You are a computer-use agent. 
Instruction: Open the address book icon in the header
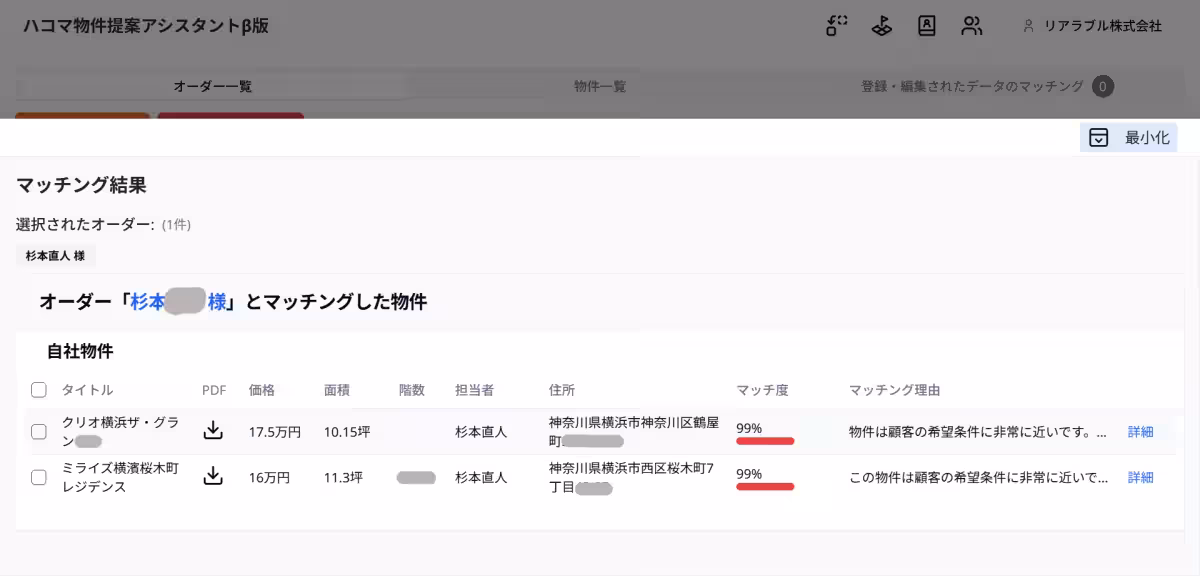[x=926, y=27]
